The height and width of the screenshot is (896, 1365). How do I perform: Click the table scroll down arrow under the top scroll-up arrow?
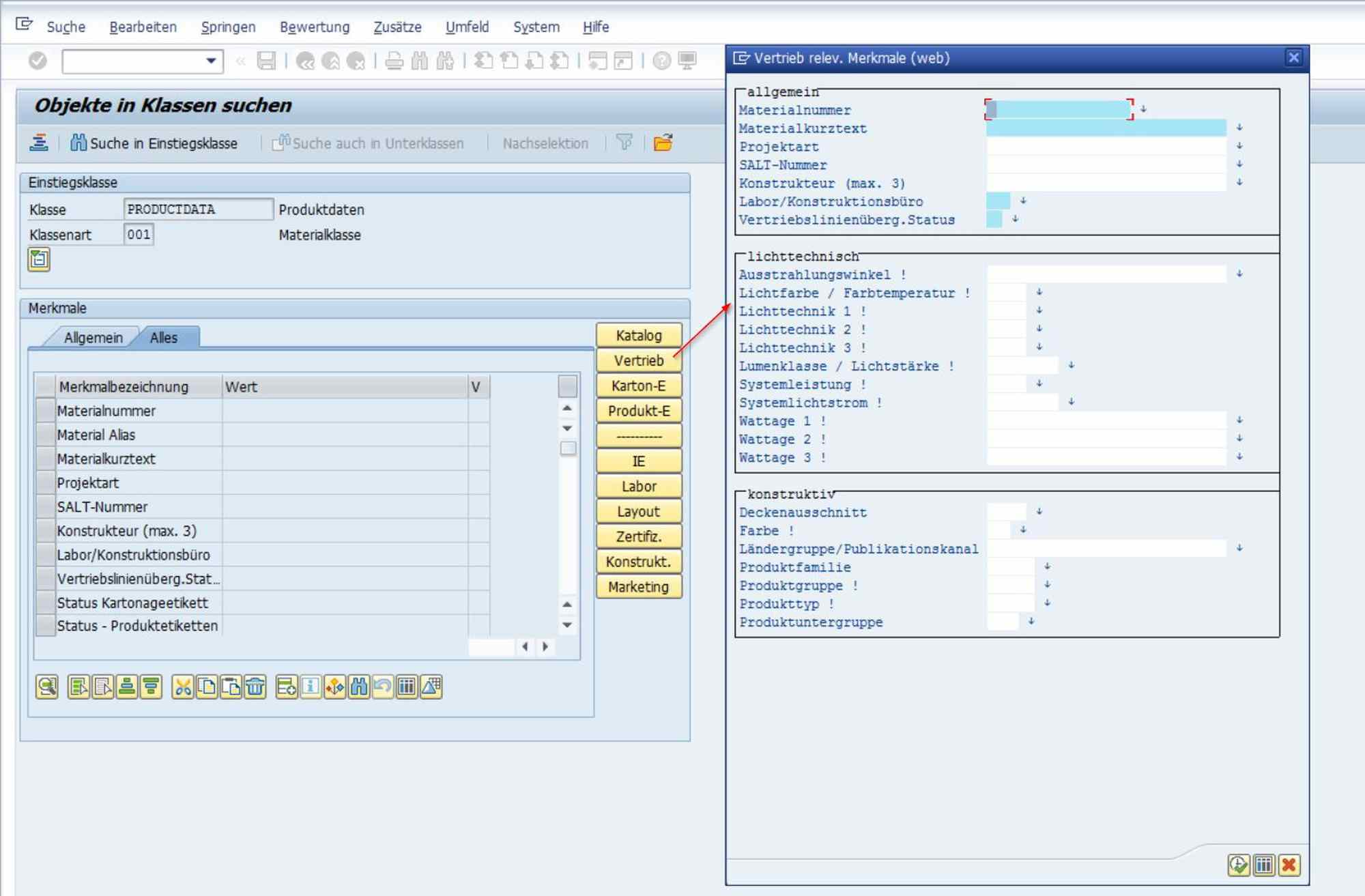pos(567,429)
